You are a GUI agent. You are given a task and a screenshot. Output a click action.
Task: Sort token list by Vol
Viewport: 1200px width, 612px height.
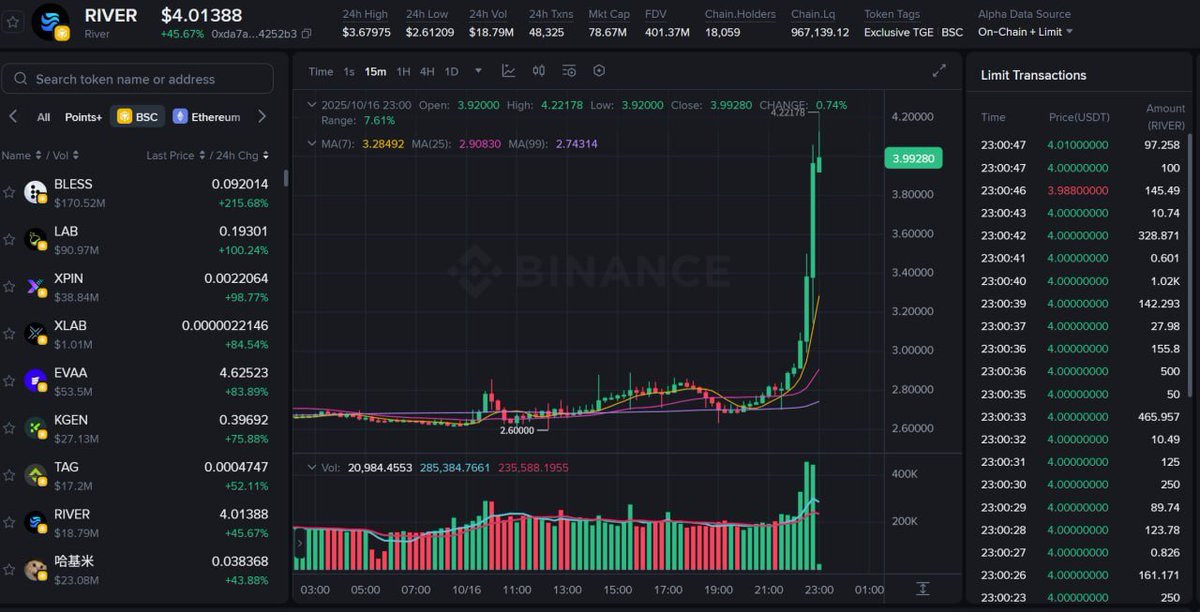point(67,155)
